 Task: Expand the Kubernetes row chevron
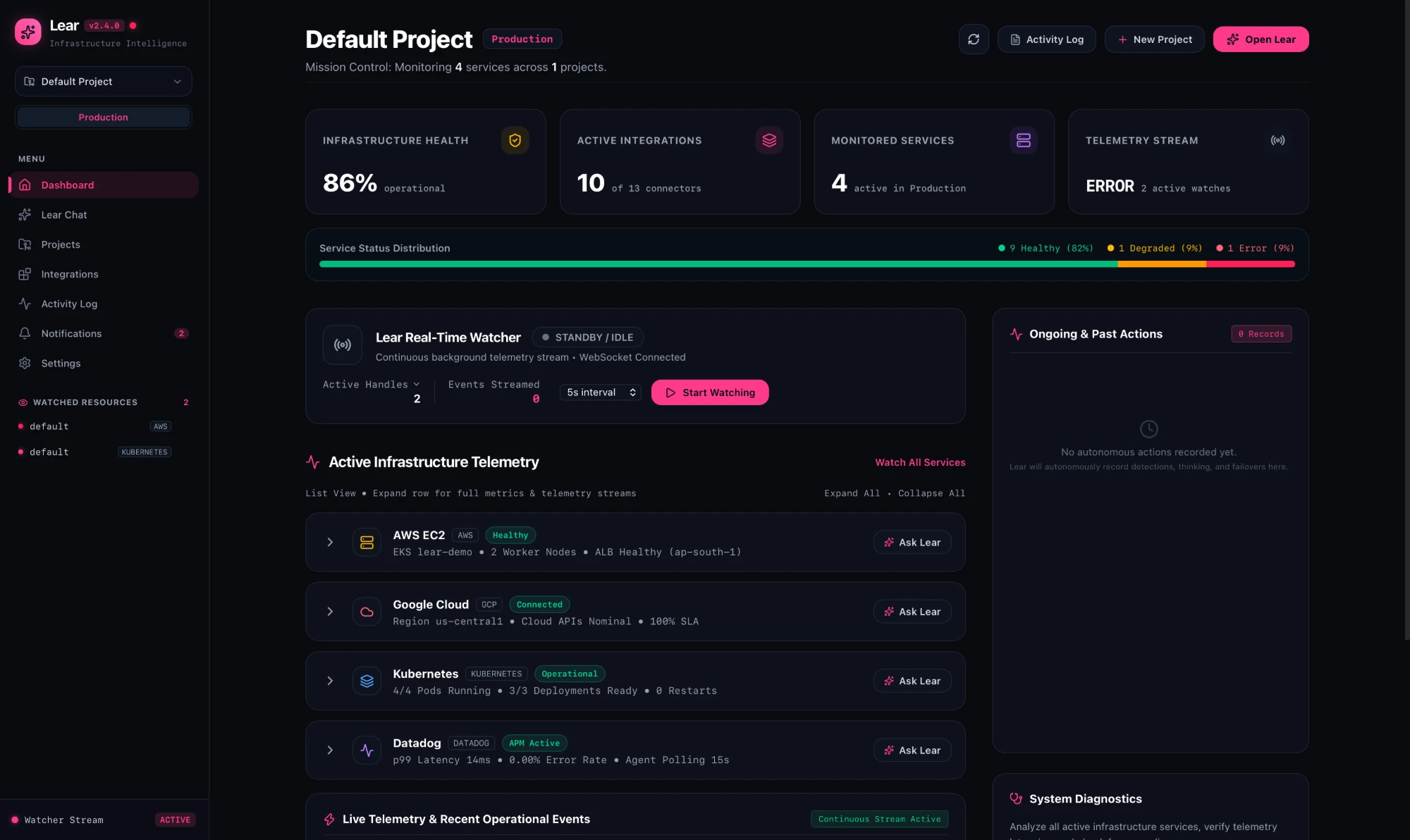click(330, 681)
